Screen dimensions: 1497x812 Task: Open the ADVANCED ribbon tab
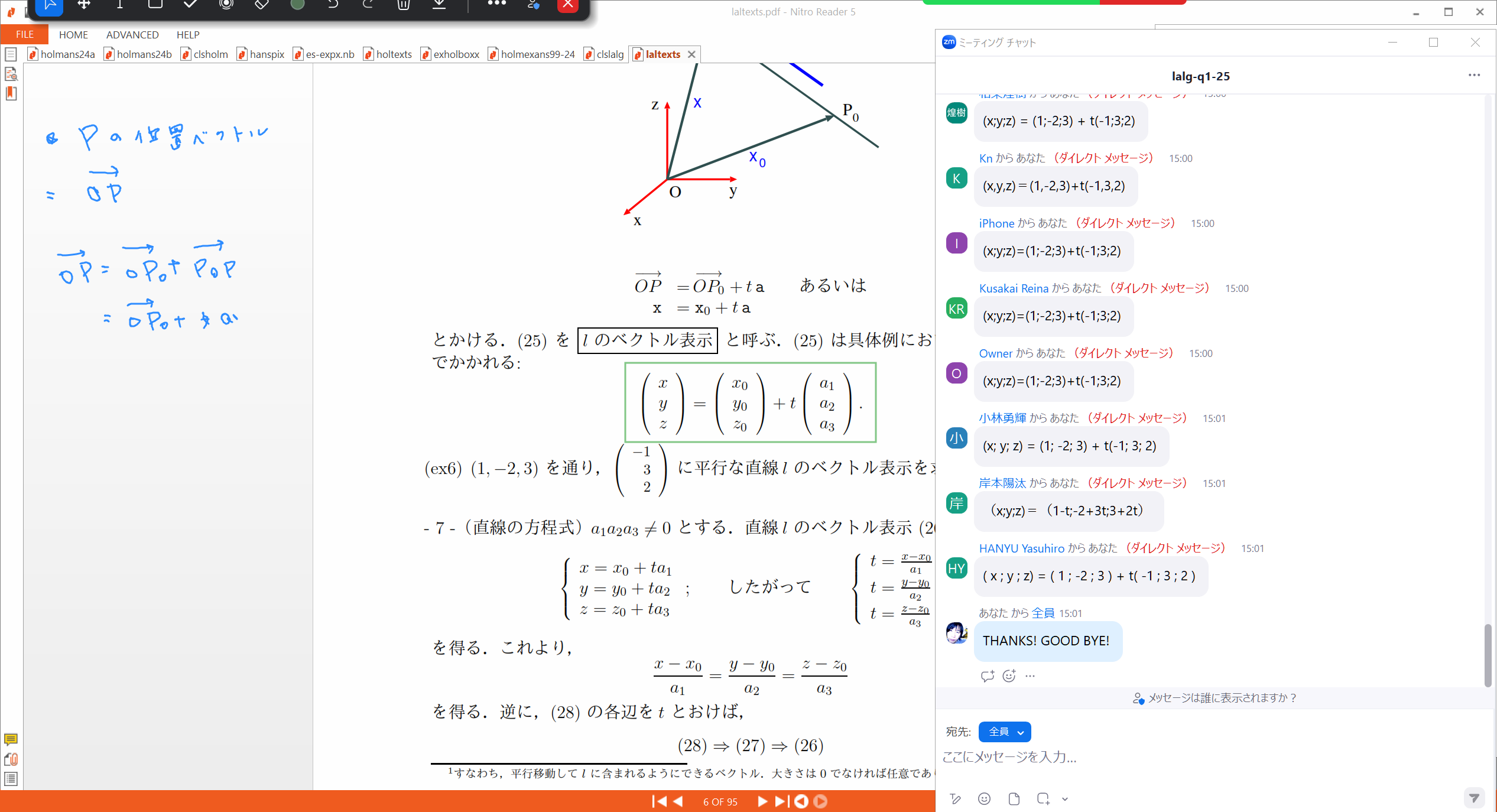click(x=132, y=35)
